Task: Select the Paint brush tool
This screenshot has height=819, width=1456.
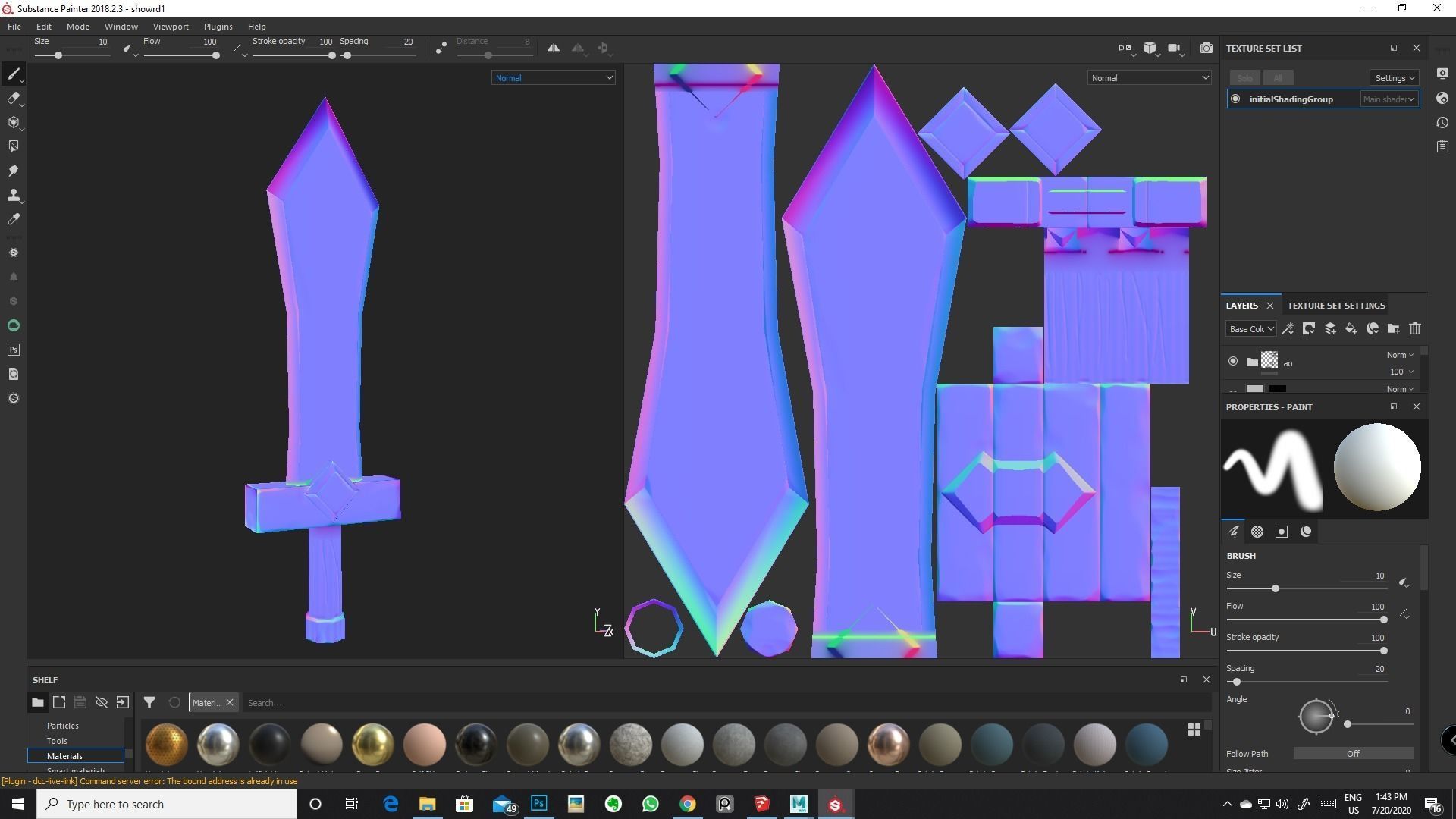Action: coord(14,74)
